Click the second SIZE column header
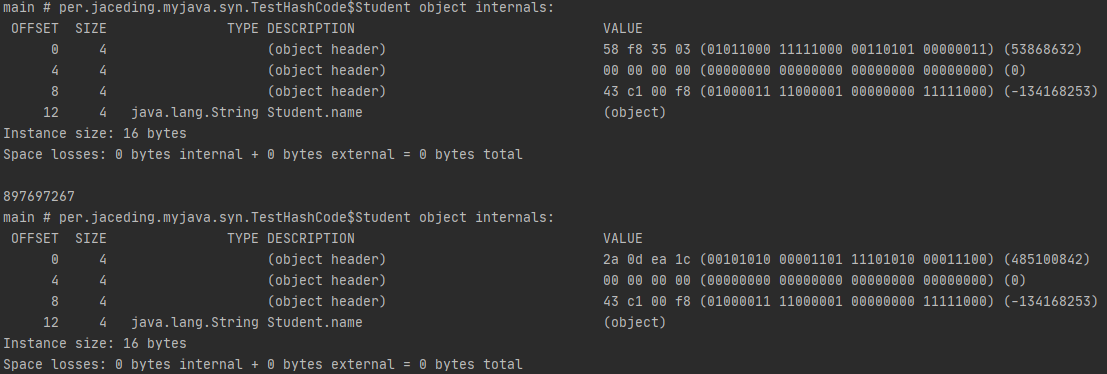 tap(90, 238)
